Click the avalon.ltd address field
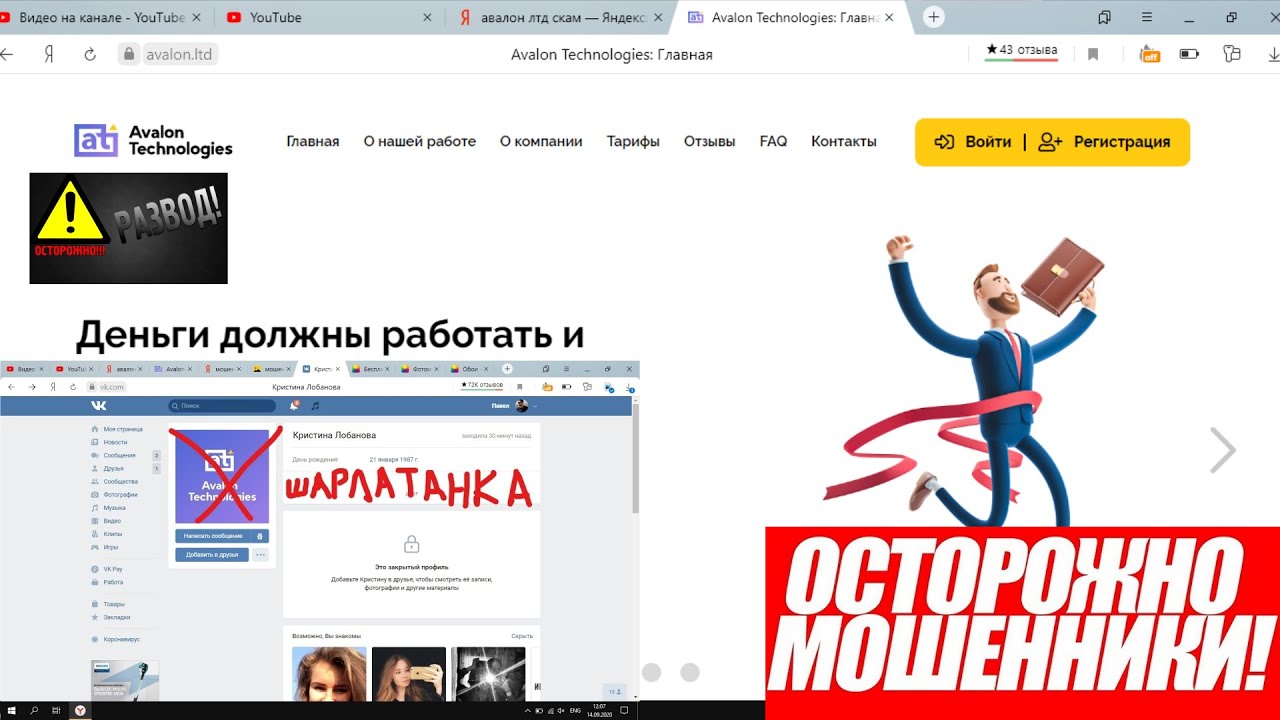1280x720 pixels. point(180,54)
